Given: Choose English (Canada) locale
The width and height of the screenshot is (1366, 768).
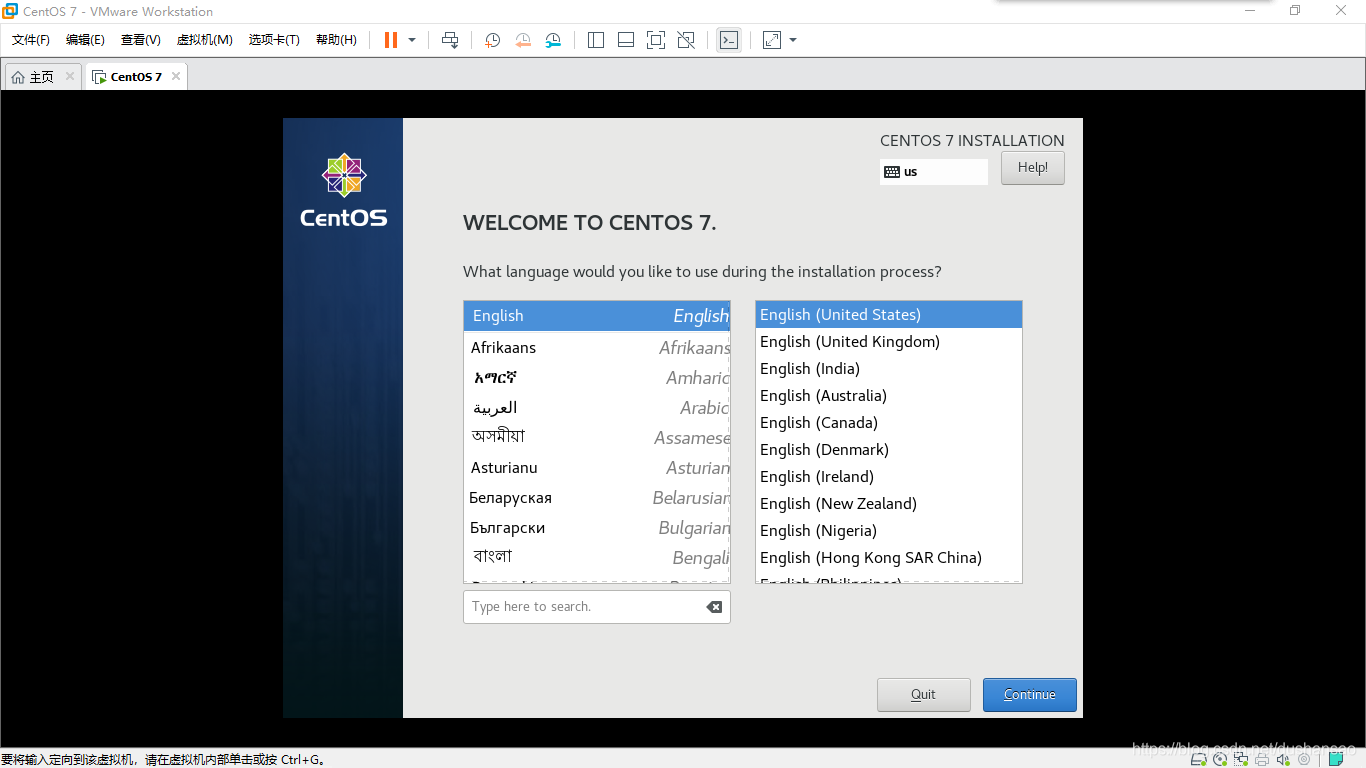Looking at the screenshot, I should coord(889,423).
